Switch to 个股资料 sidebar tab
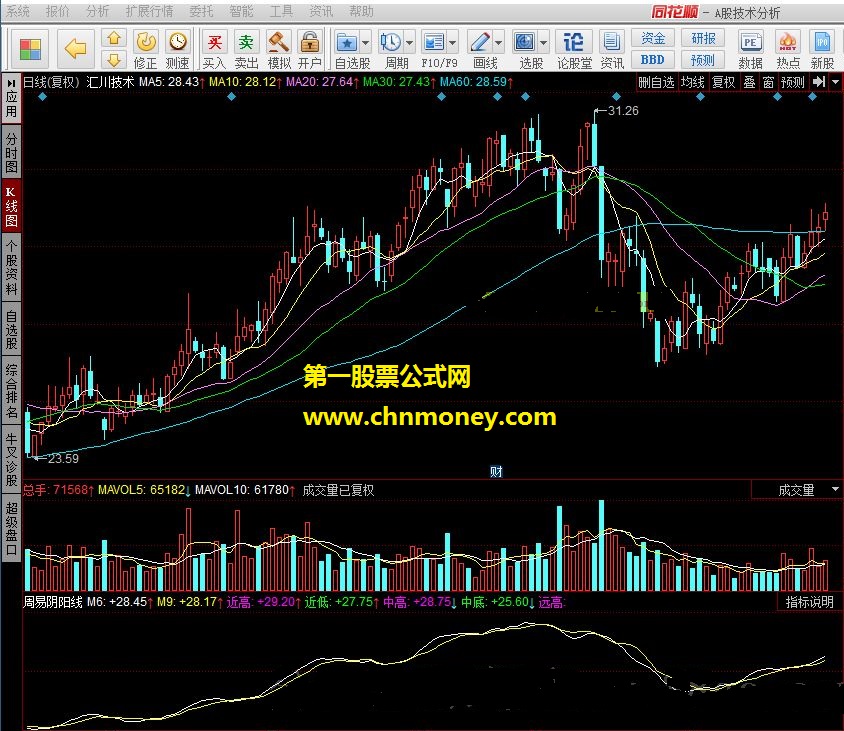The image size is (844, 731). (x=11, y=268)
